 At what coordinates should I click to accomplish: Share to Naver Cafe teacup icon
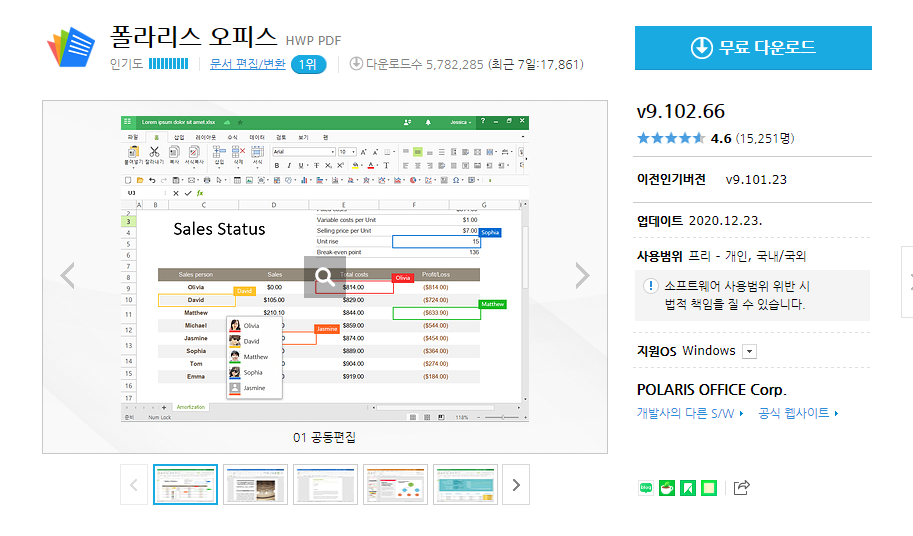click(667, 488)
